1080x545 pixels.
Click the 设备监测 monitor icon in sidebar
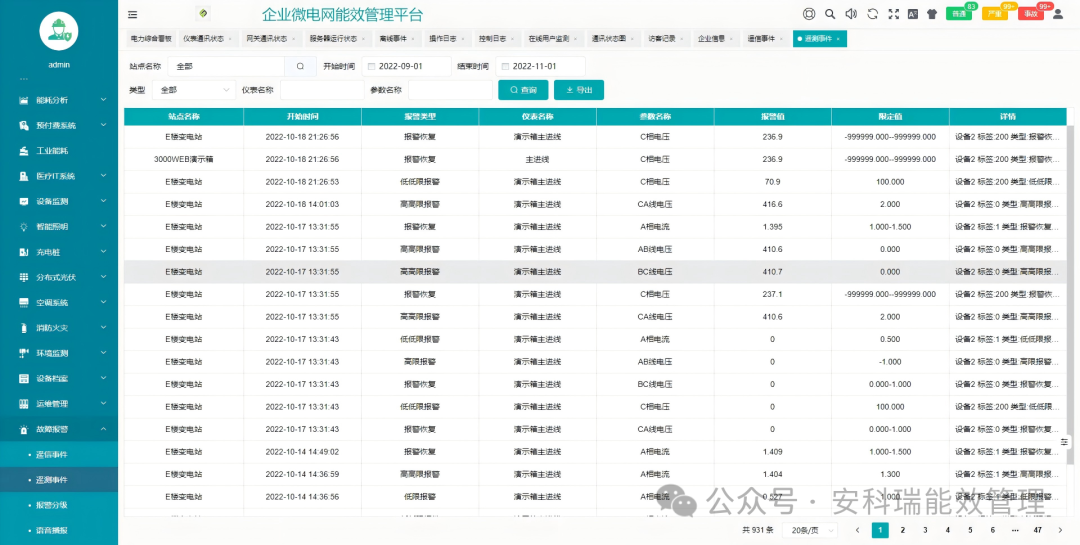point(23,201)
